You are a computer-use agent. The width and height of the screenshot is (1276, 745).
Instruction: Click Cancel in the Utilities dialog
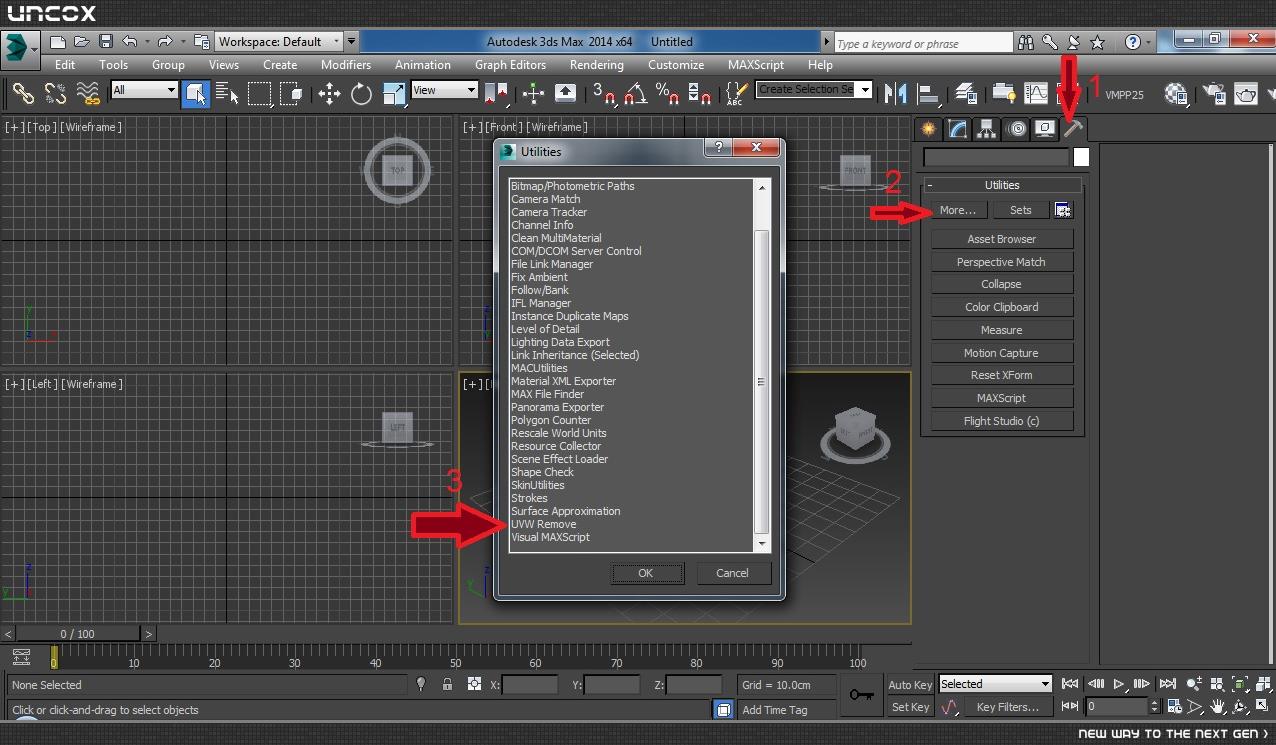732,573
